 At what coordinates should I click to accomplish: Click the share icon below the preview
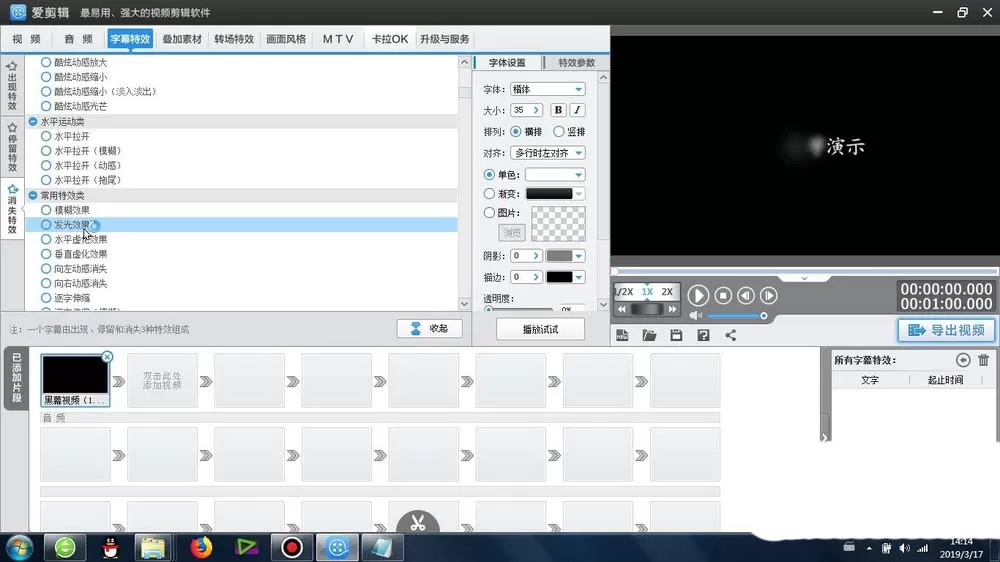pyautogui.click(x=730, y=335)
